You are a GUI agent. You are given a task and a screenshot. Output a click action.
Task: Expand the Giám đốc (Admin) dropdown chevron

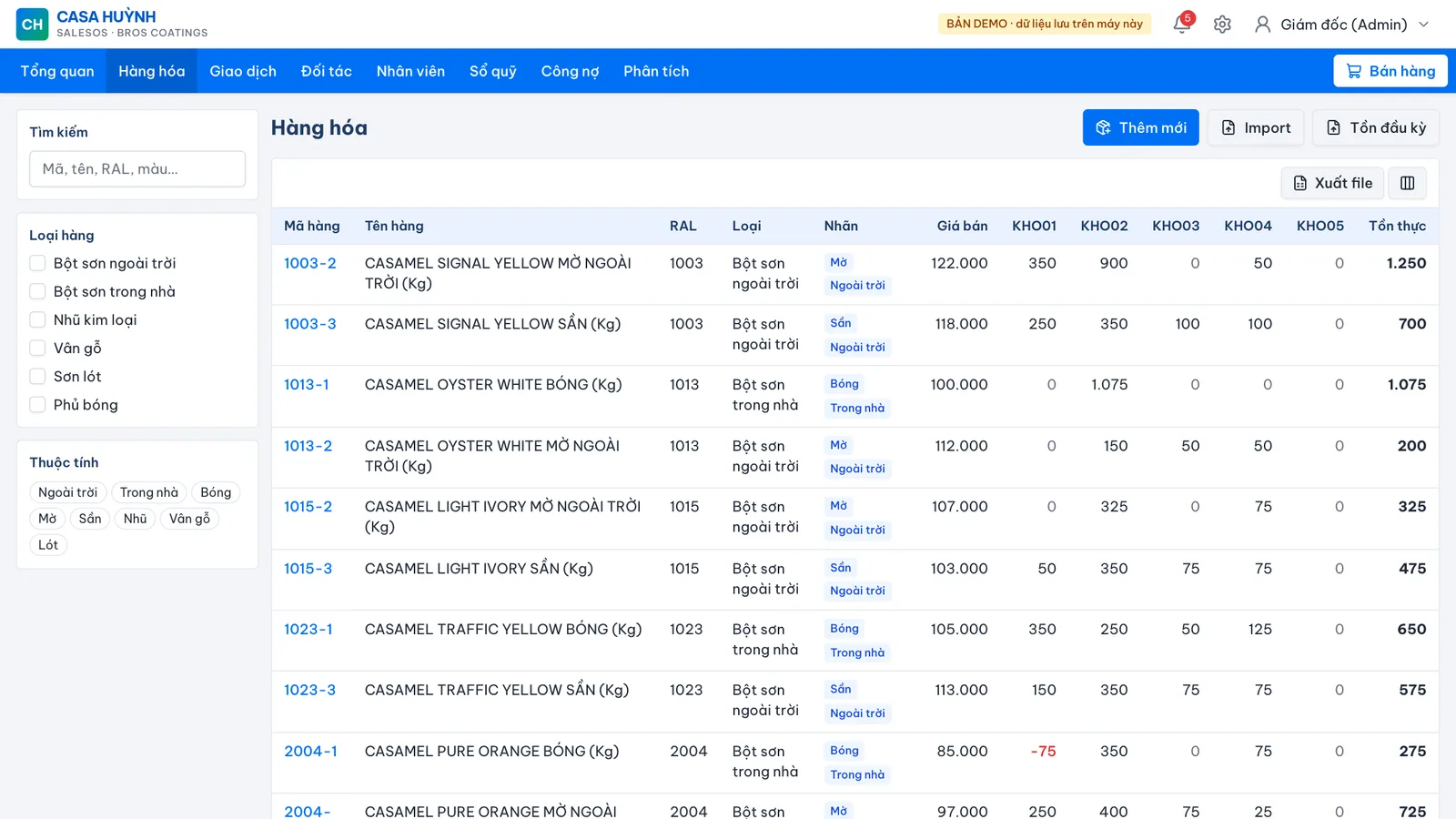1424,25
